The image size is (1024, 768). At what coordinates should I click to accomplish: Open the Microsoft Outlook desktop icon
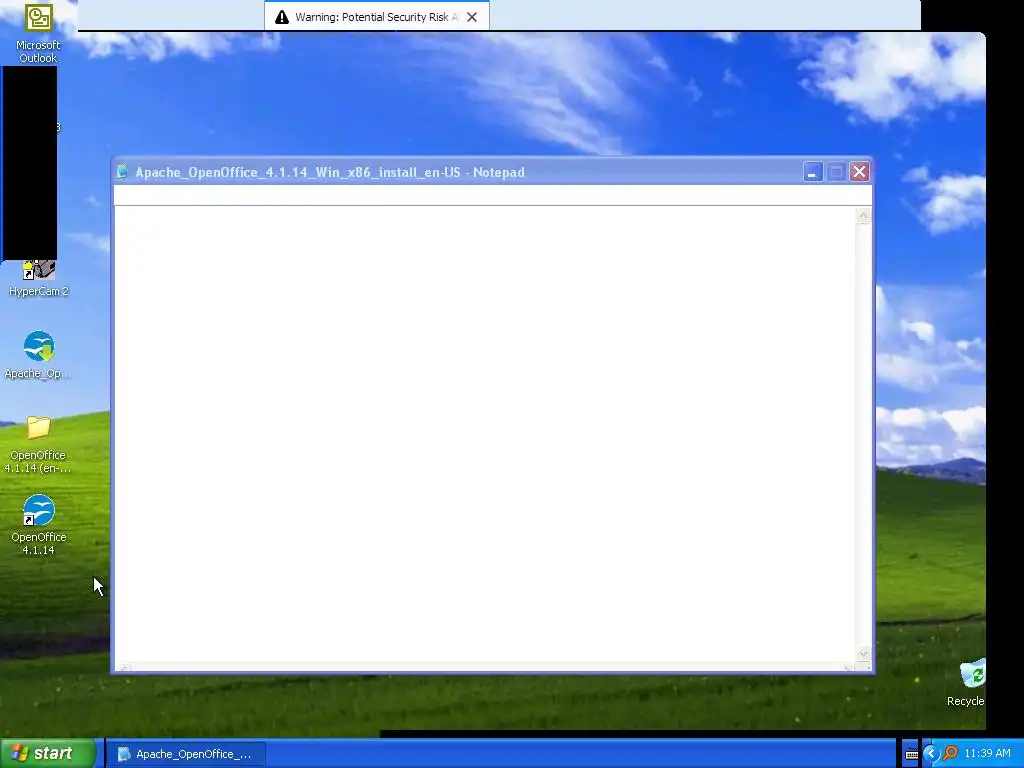click(39, 33)
